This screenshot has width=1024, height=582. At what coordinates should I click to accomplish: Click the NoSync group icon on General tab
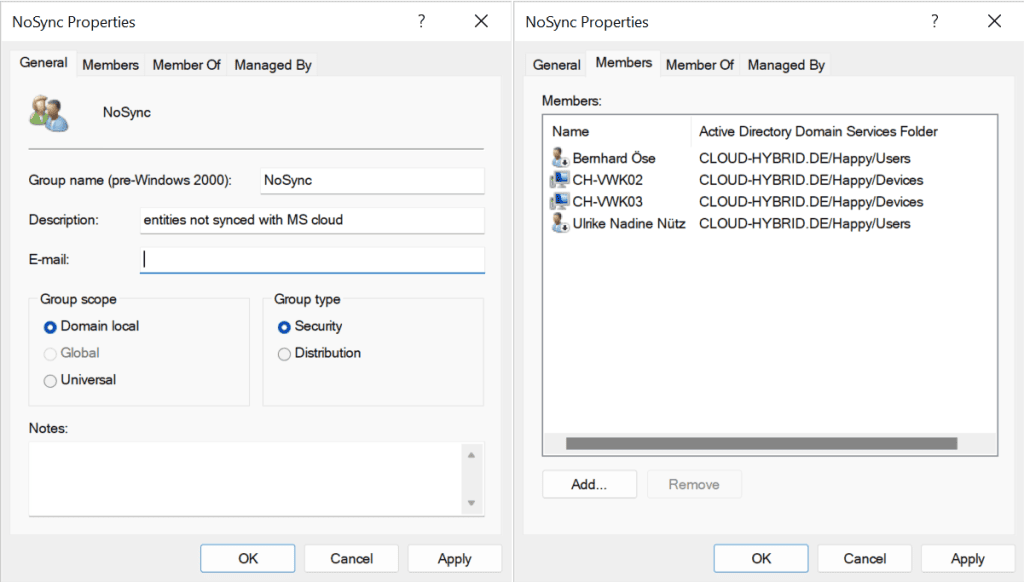coord(49,113)
